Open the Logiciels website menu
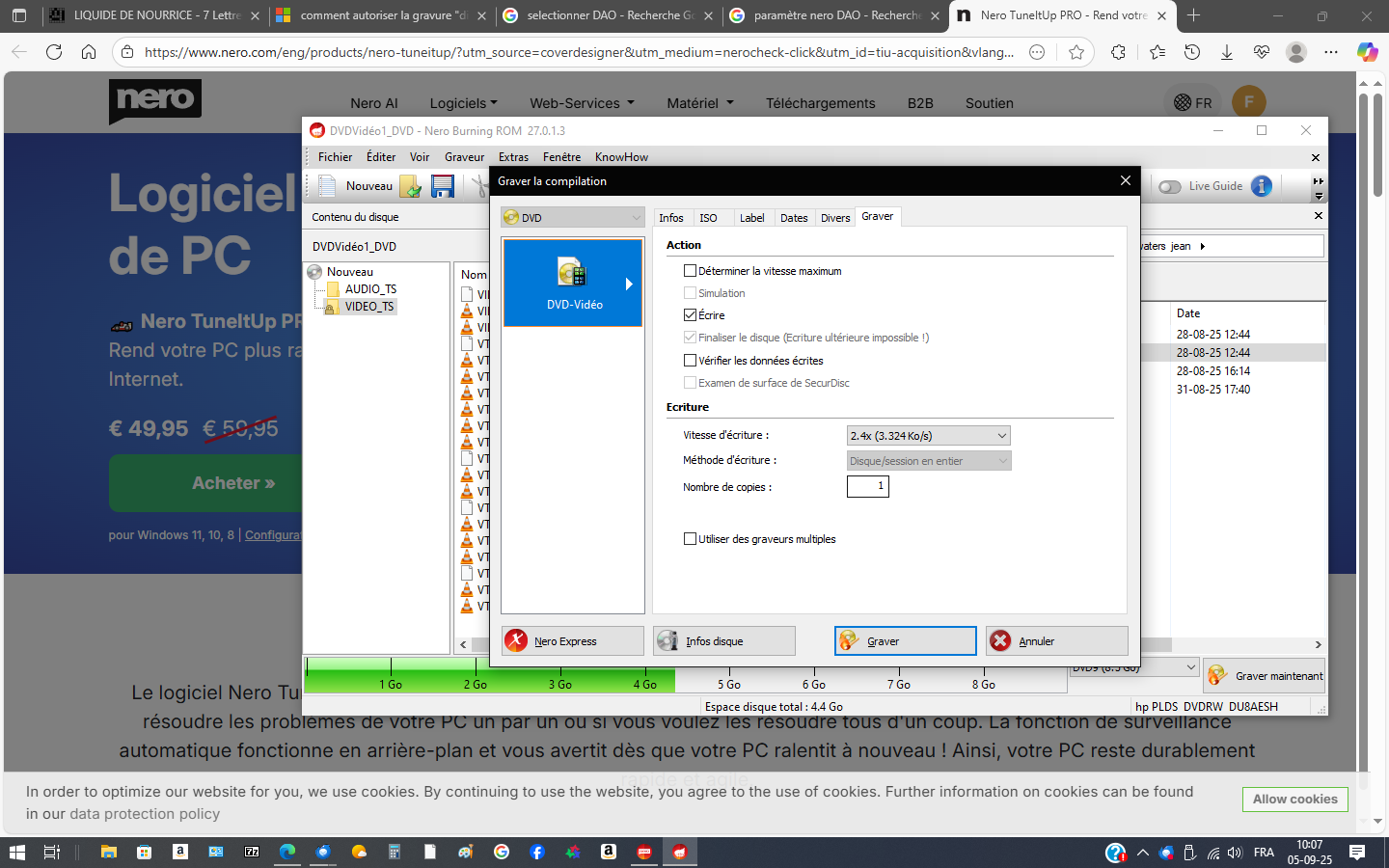 (x=463, y=103)
